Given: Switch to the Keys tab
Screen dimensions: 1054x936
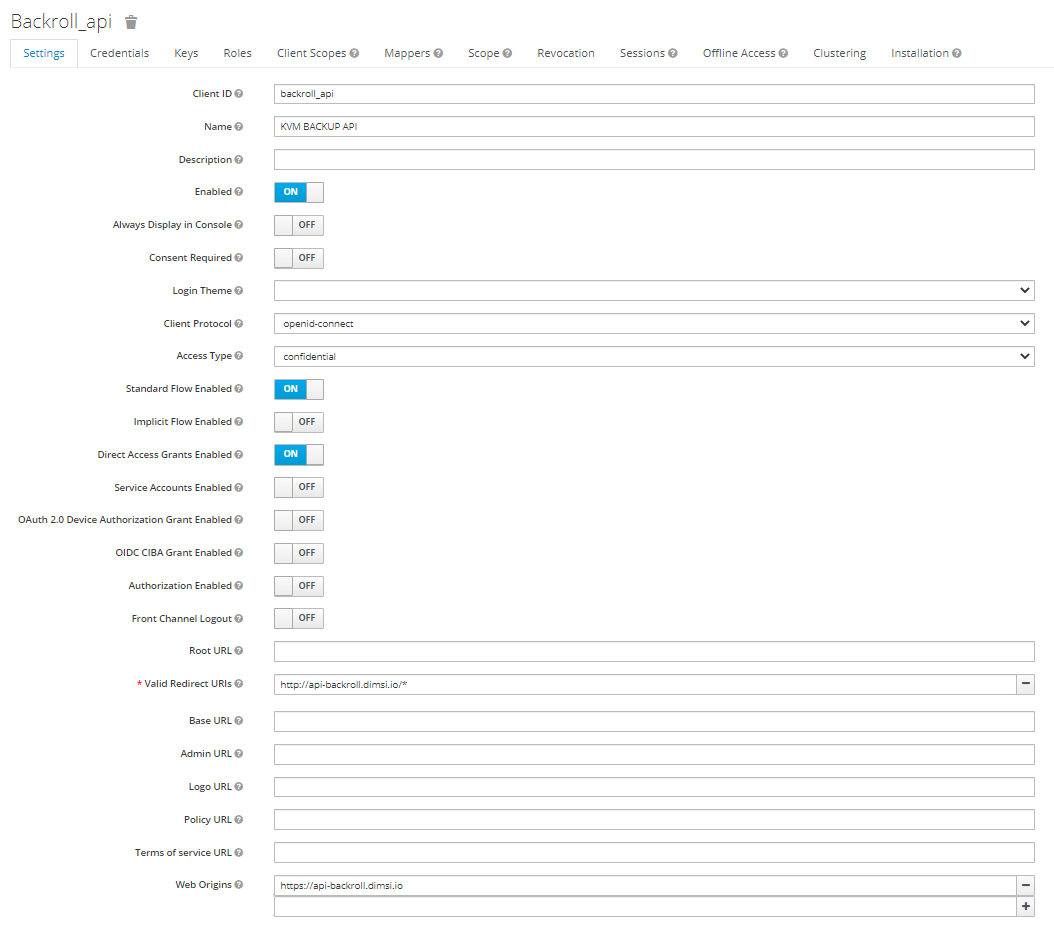Looking at the screenshot, I should (x=186, y=53).
